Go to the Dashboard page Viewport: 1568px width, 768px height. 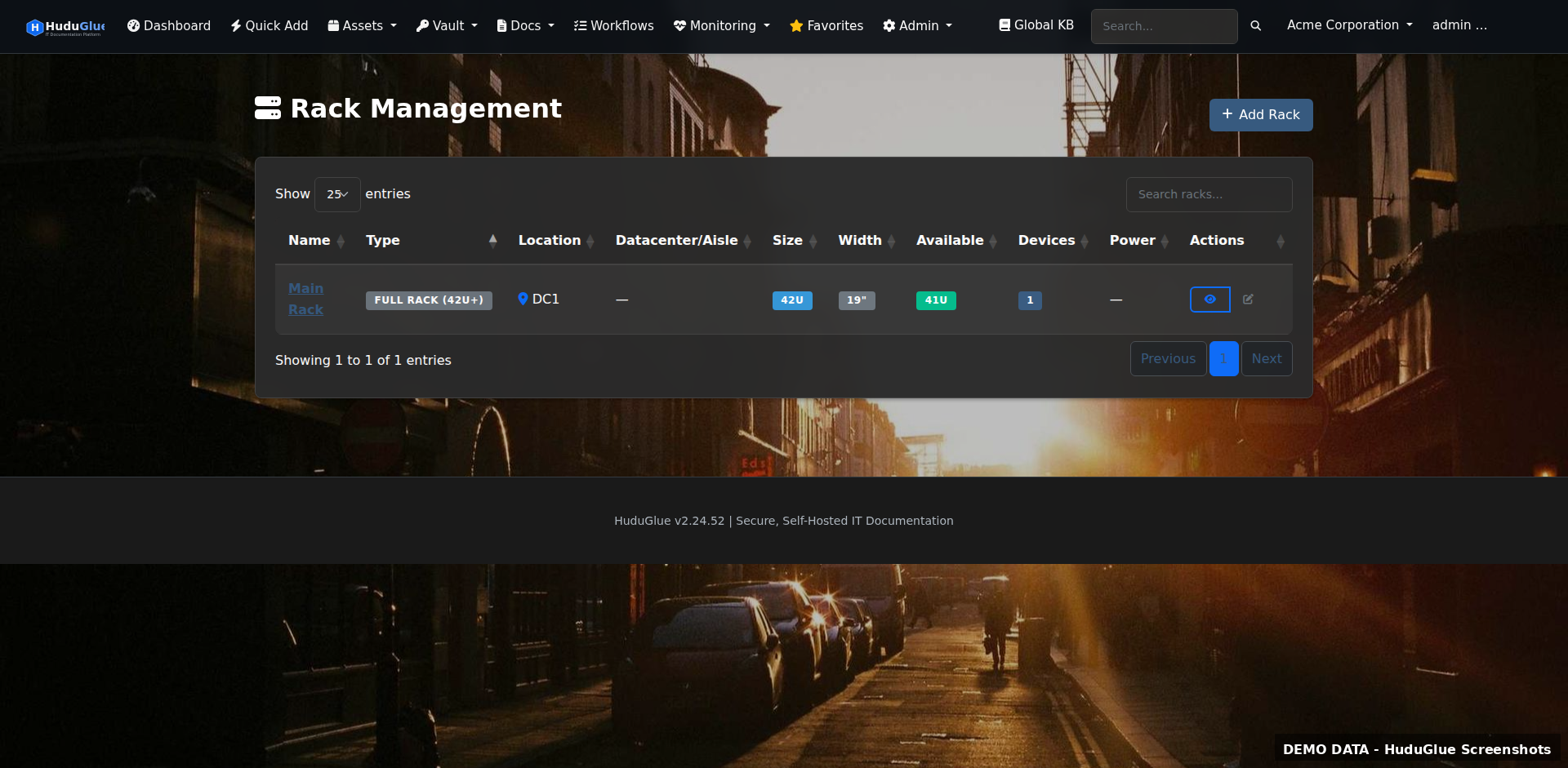pyautogui.click(x=168, y=26)
